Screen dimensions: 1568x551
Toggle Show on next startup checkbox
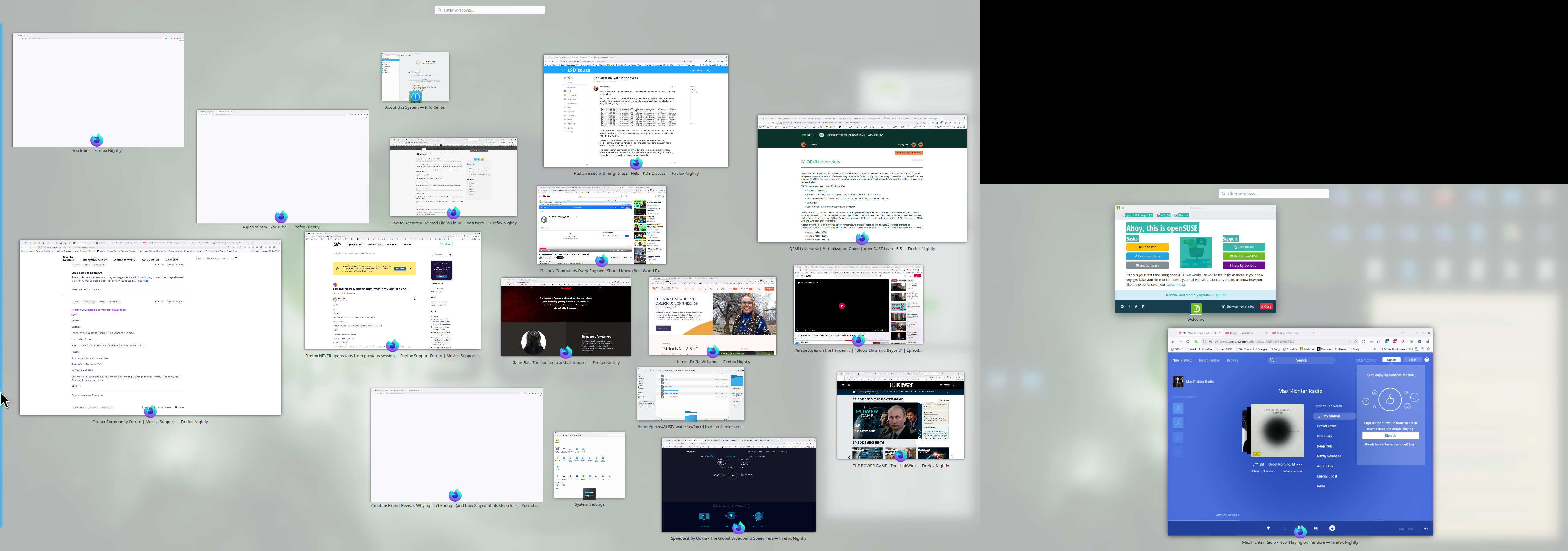(1223, 306)
